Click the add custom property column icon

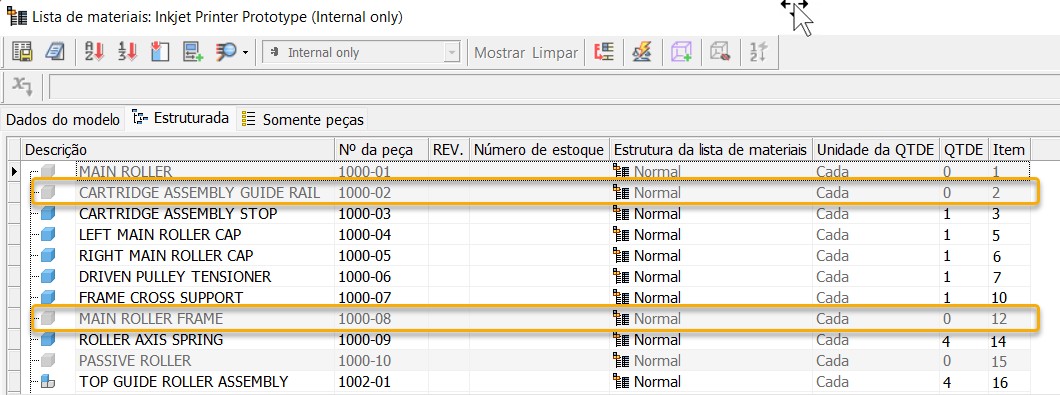[x=193, y=52]
